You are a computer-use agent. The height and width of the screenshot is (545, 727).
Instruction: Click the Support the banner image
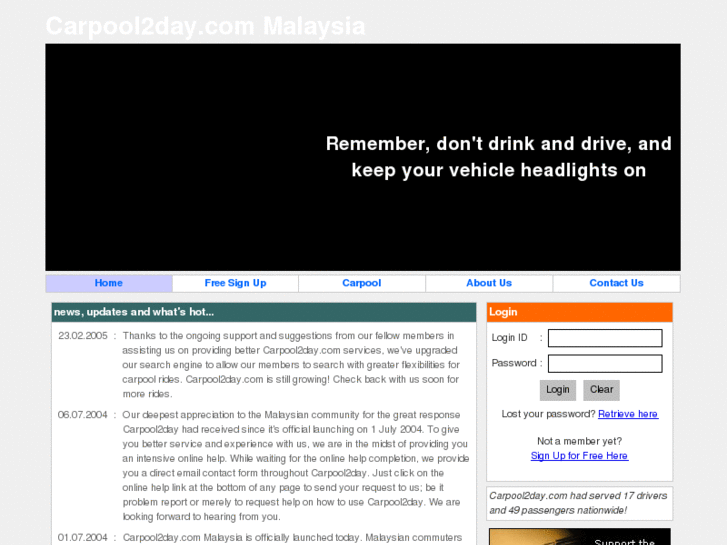tap(580, 537)
